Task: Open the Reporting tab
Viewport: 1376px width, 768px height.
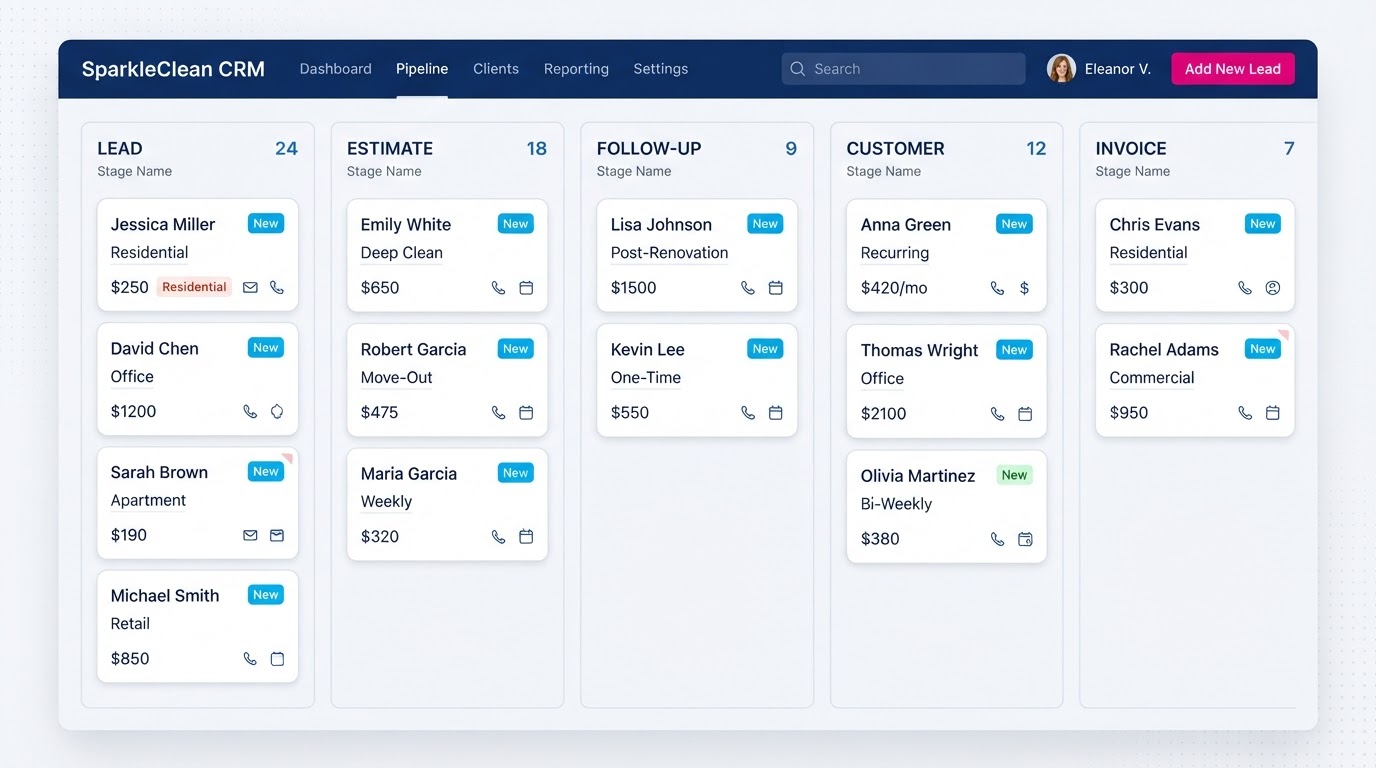Action: click(x=576, y=69)
